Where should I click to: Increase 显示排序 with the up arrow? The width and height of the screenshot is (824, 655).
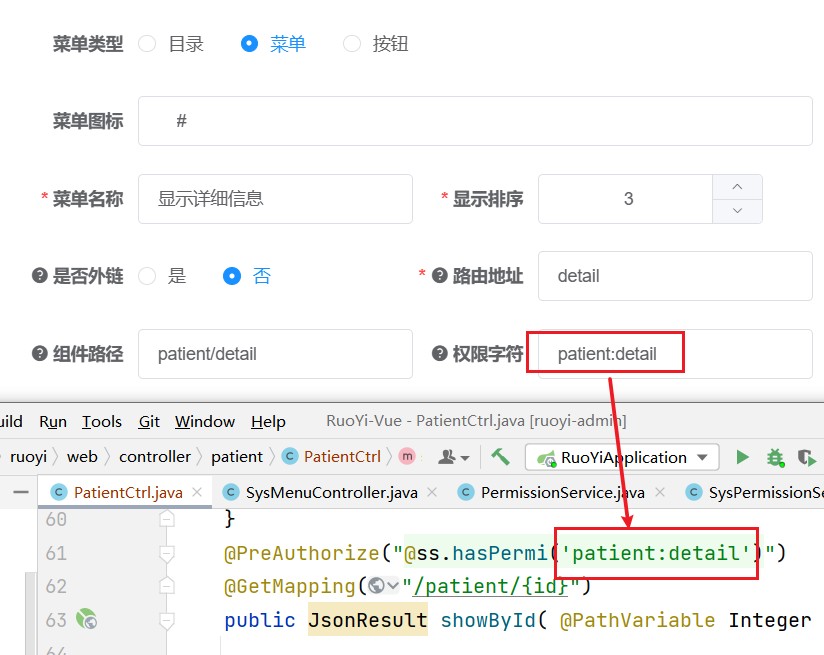(737, 187)
